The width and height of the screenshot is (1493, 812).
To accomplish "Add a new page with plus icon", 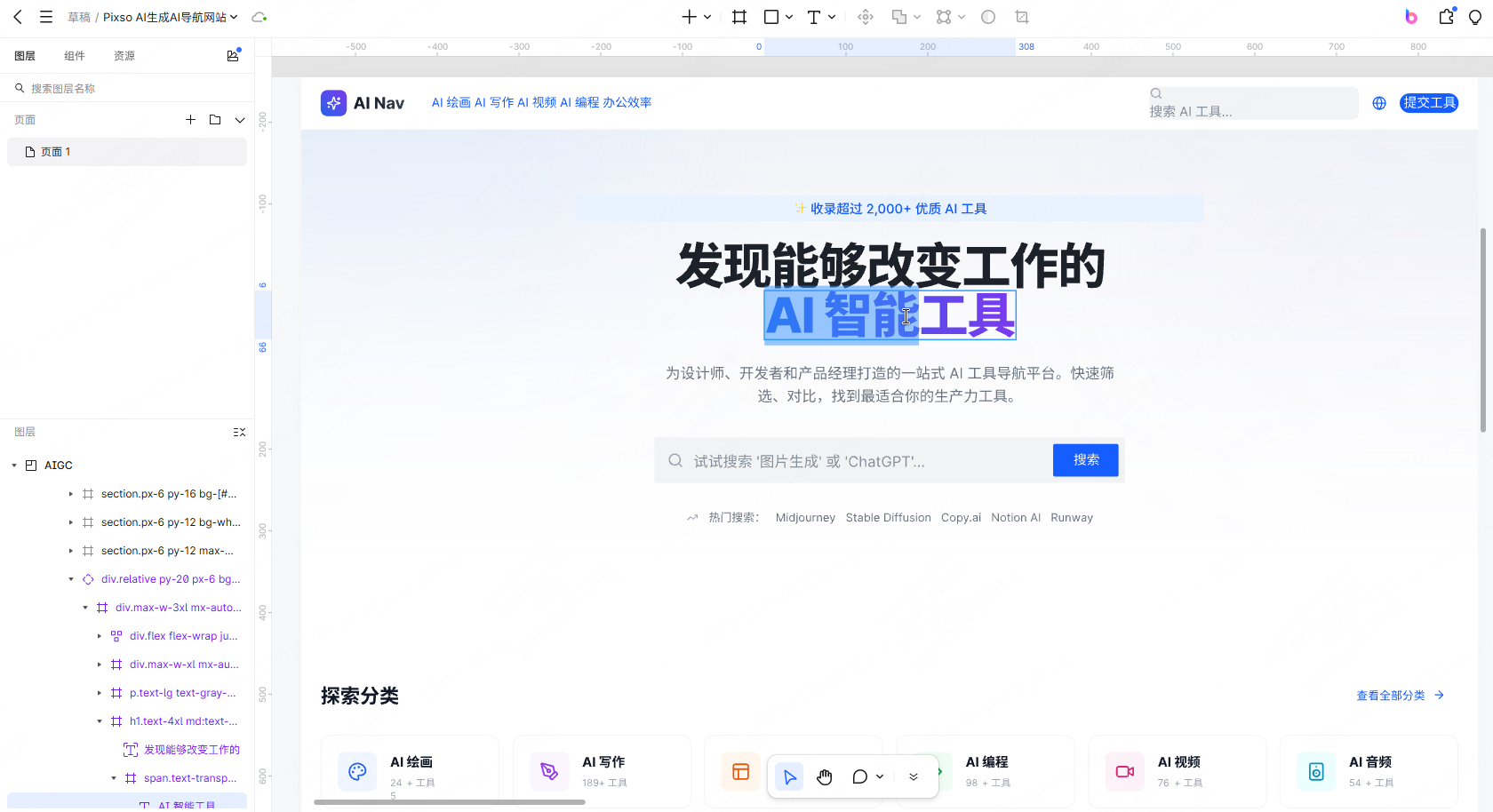I will [190, 119].
